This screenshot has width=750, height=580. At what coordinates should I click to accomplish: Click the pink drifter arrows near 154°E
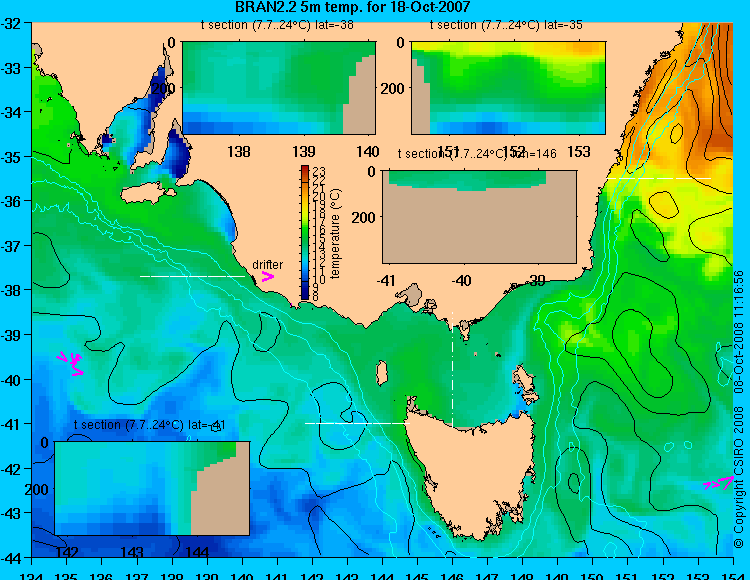[718, 483]
